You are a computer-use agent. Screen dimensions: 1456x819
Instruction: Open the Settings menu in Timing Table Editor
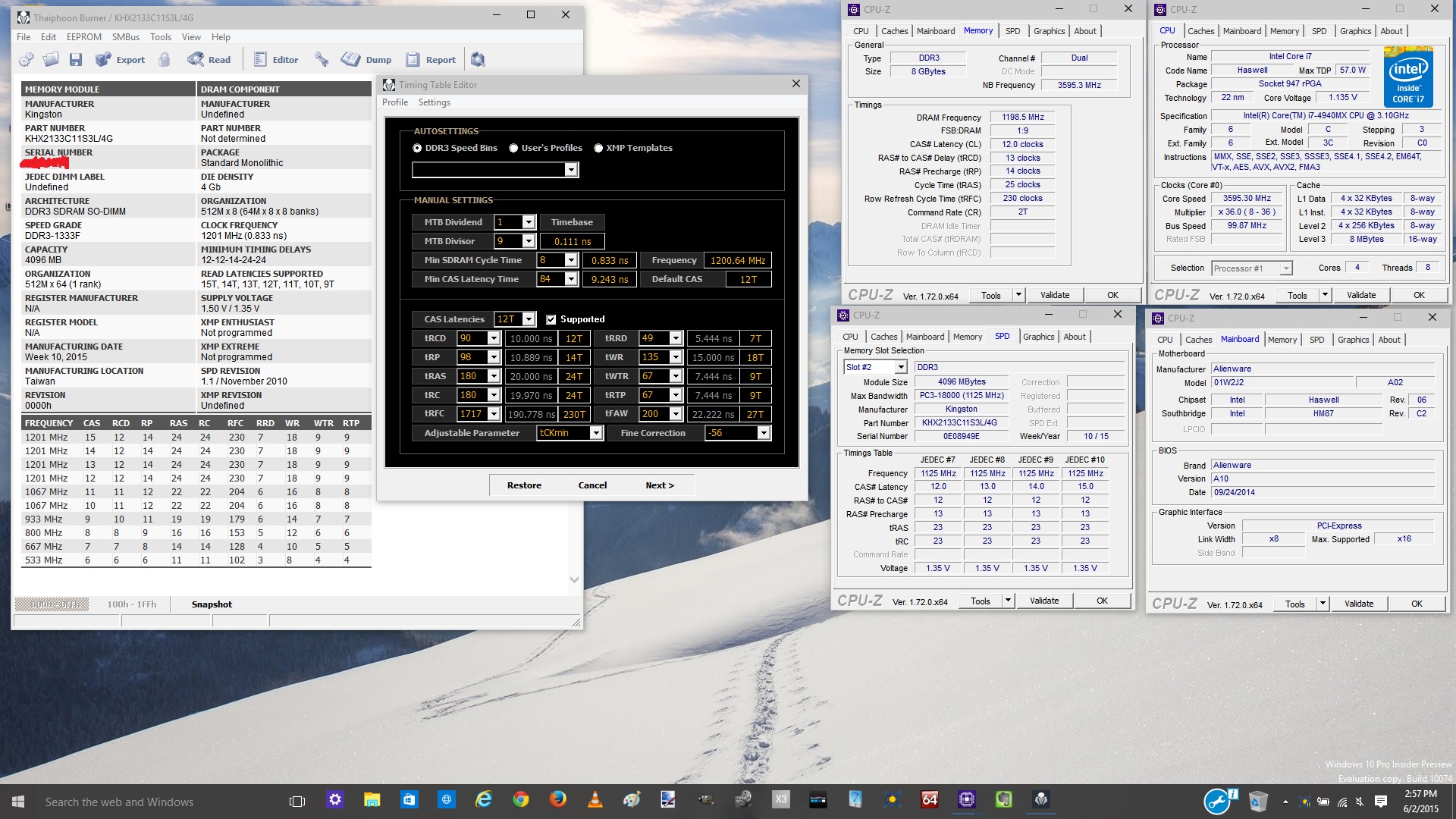[x=435, y=102]
